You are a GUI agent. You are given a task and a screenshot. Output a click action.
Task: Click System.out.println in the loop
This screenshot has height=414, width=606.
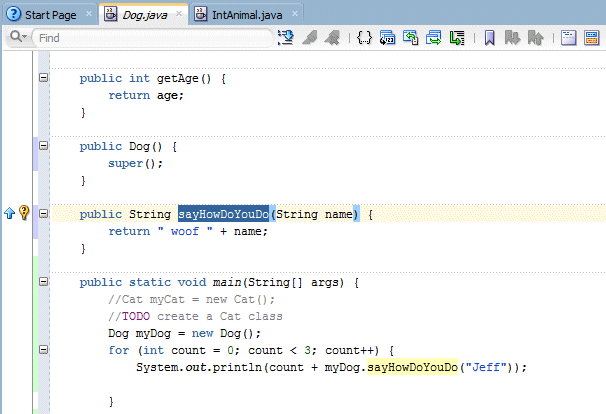tap(199, 367)
